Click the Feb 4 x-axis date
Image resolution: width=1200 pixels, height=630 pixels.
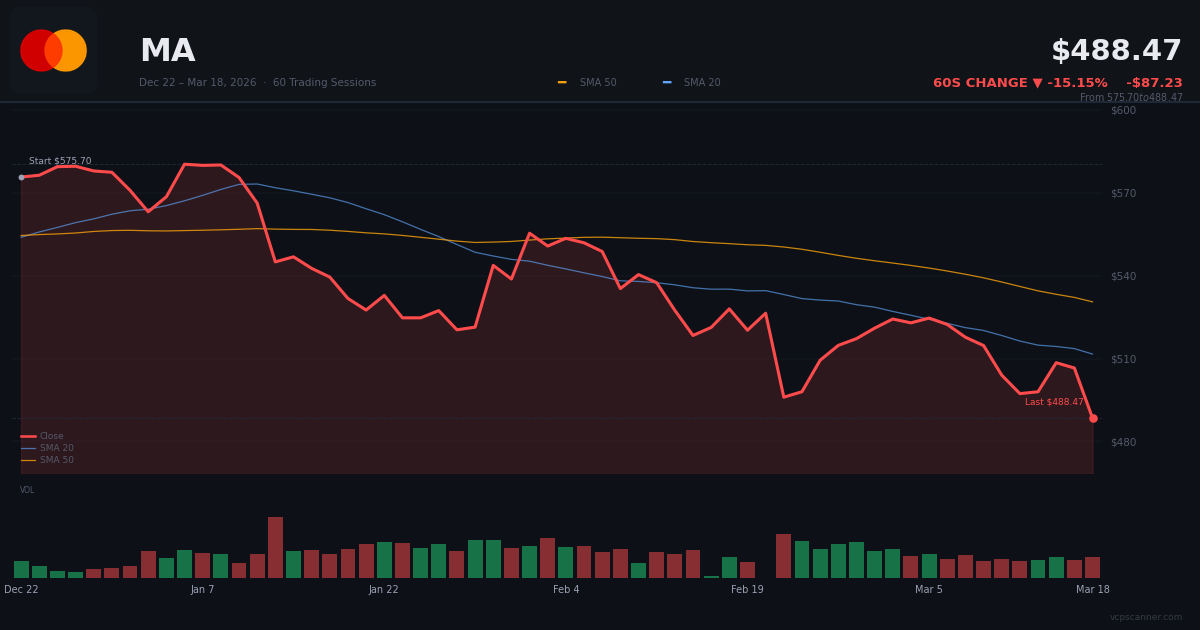(x=566, y=590)
